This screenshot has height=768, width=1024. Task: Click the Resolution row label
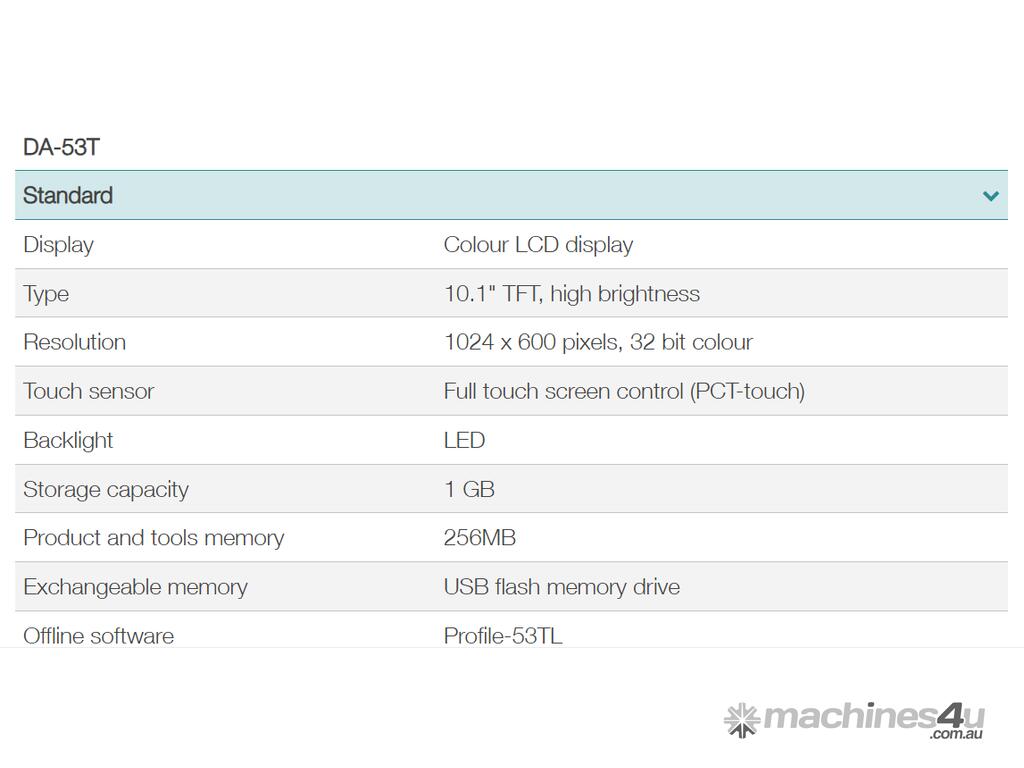[74, 342]
